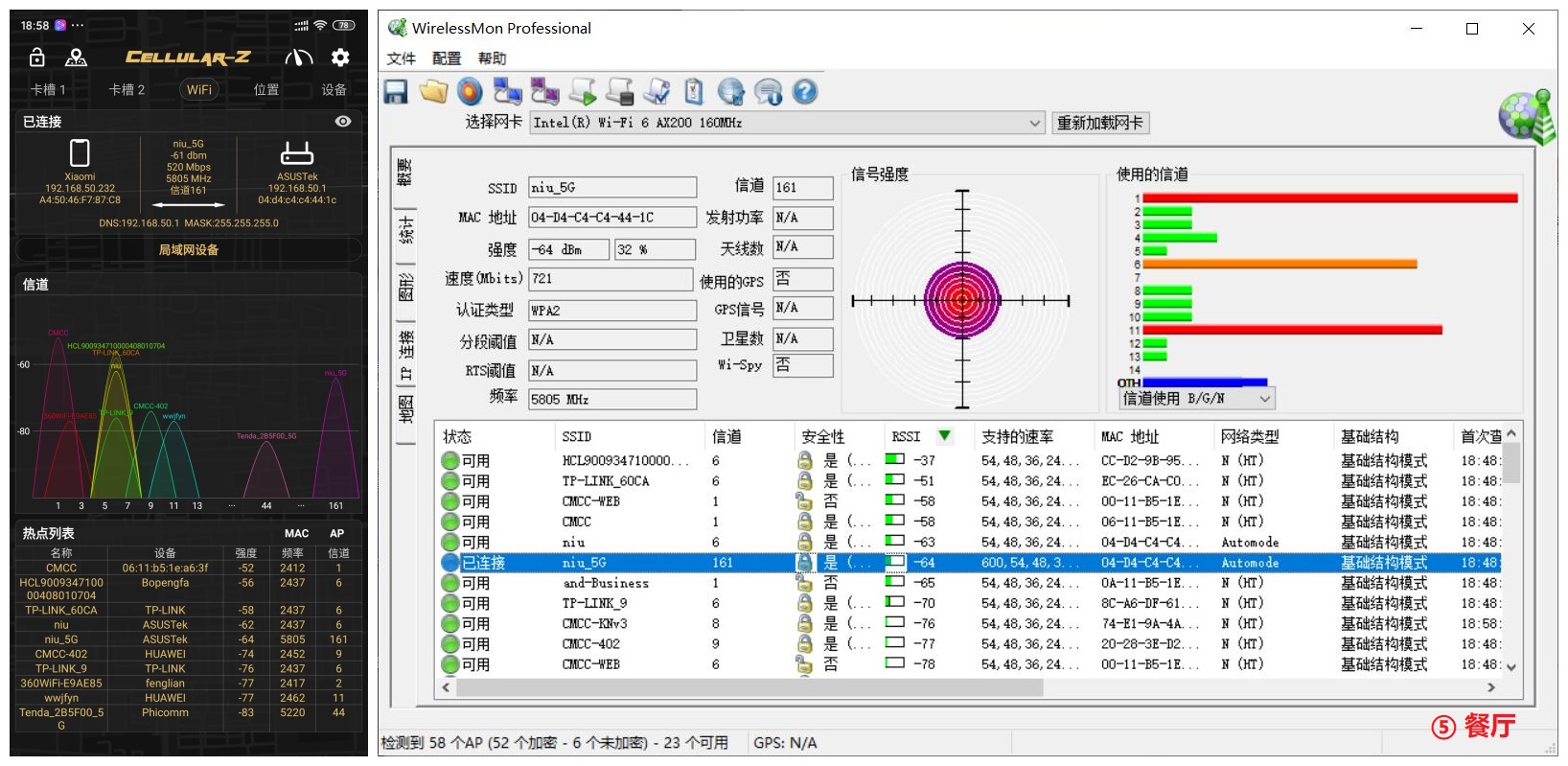Open the 信道使用 B/G/N dropdown
Screen dimensions: 1568x766
[x=1264, y=399]
